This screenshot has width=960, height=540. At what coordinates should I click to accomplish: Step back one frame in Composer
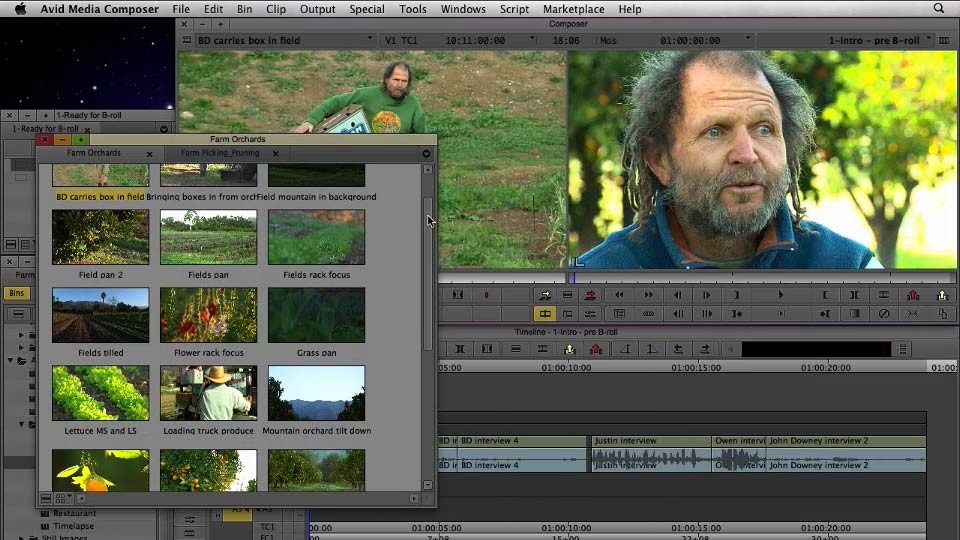678,295
